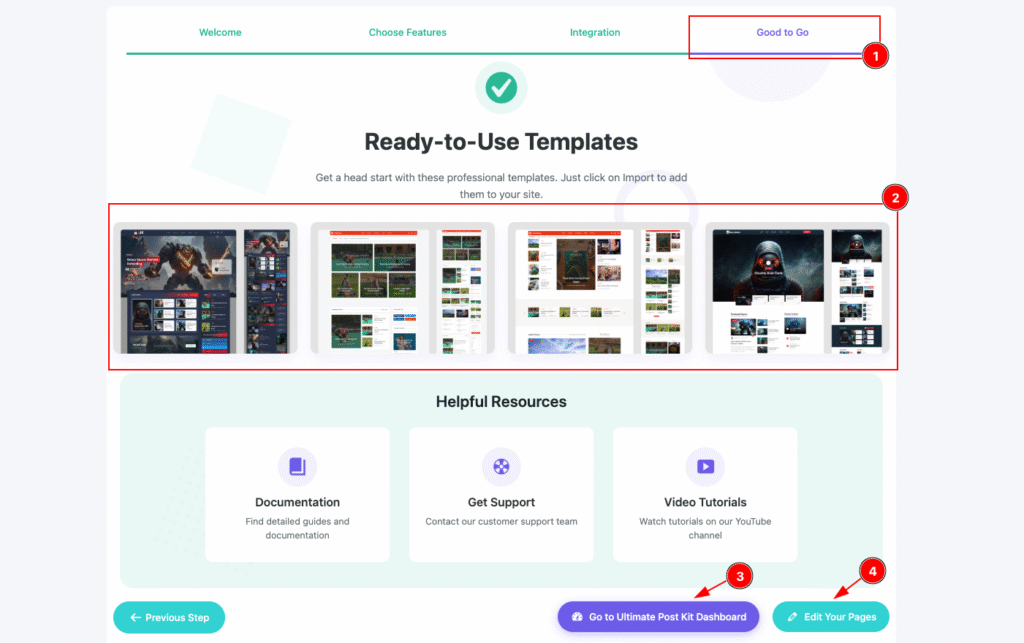Select the hooded figure dark template
This screenshot has height=643, width=1024.
click(x=797, y=288)
